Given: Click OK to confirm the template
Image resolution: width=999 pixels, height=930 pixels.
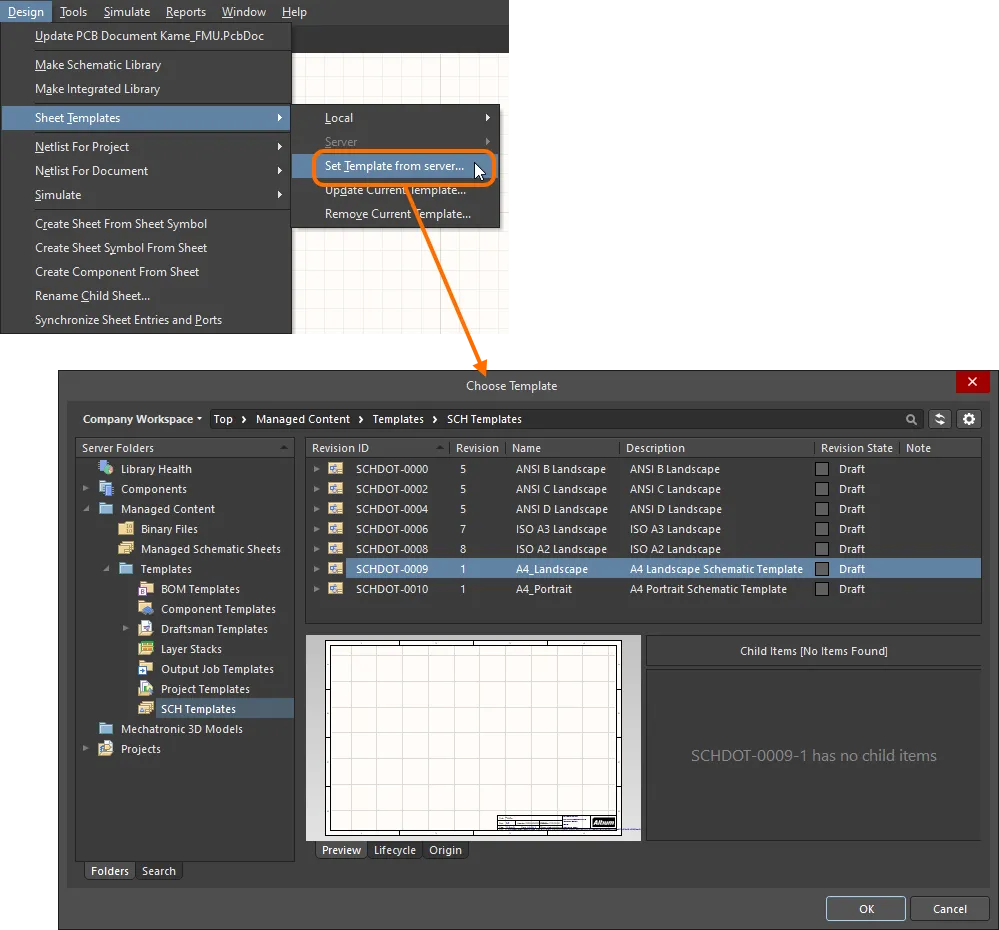Looking at the screenshot, I should pyautogui.click(x=866, y=909).
